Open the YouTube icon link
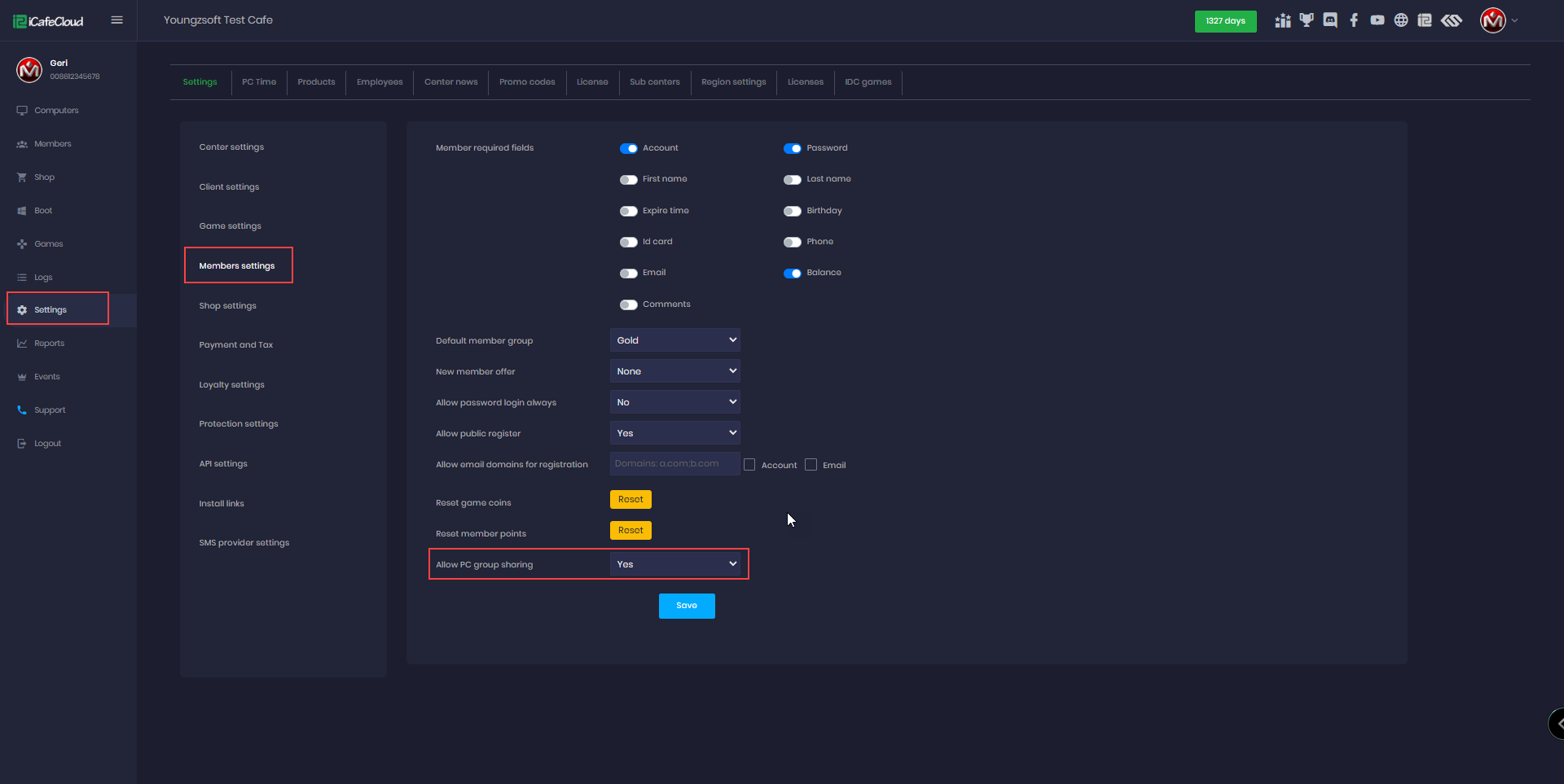The image size is (1564, 784). 1377,20
